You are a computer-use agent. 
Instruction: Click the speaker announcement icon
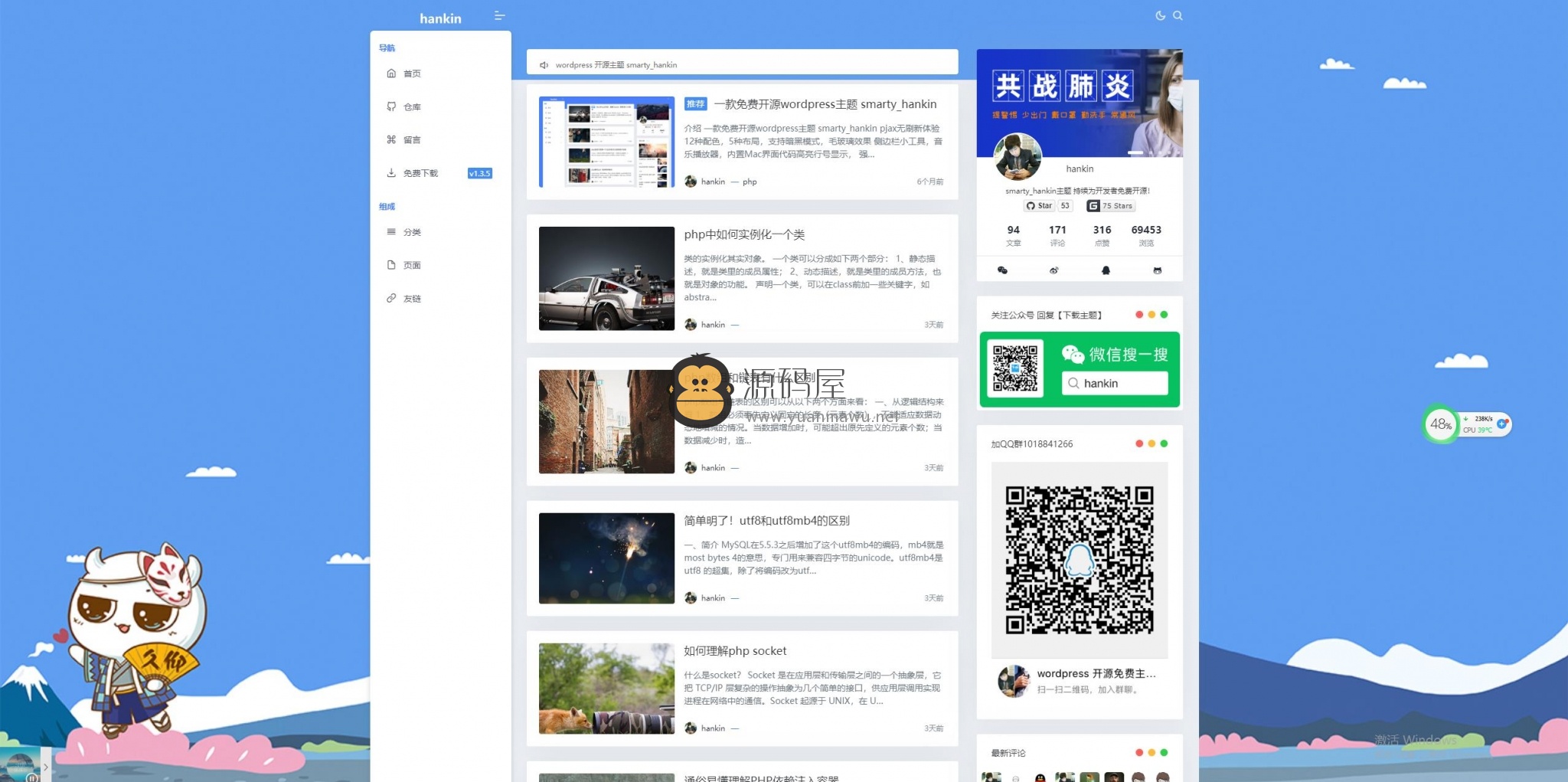(x=544, y=65)
